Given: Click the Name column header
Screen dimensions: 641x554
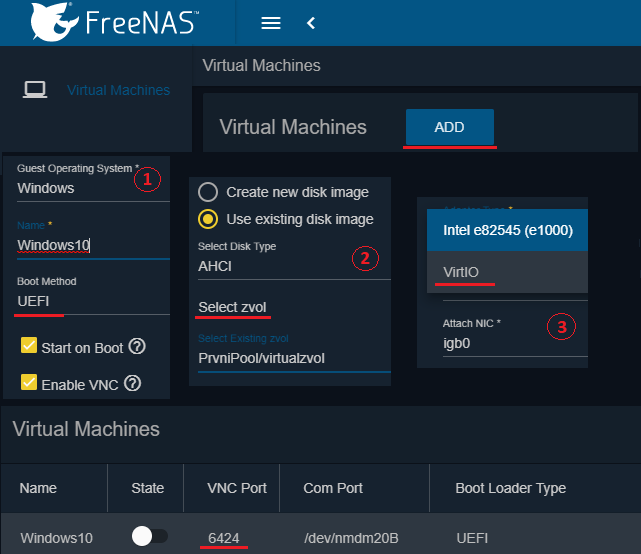Looking at the screenshot, I should tap(38, 488).
